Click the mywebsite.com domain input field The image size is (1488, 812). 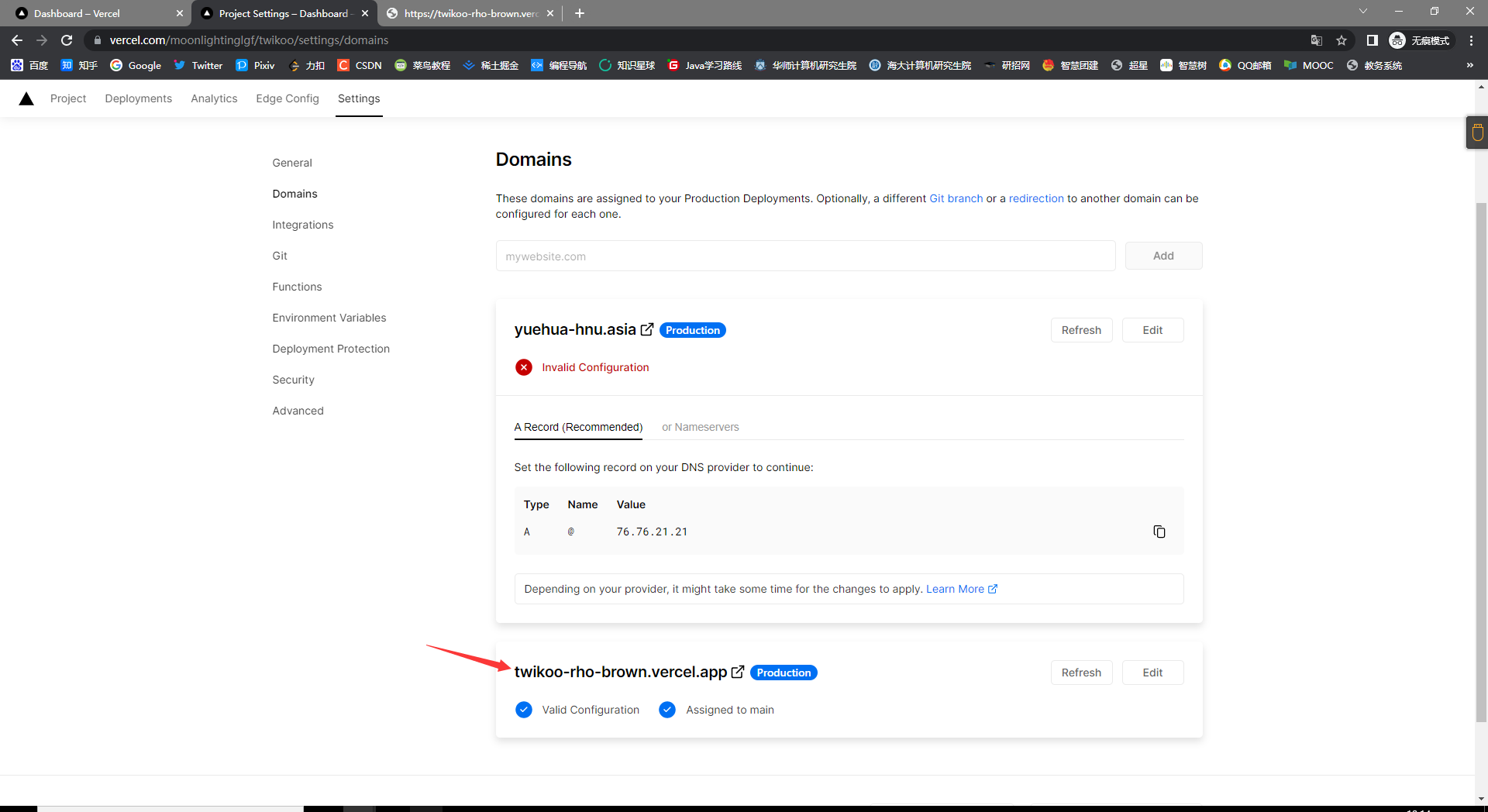804,256
